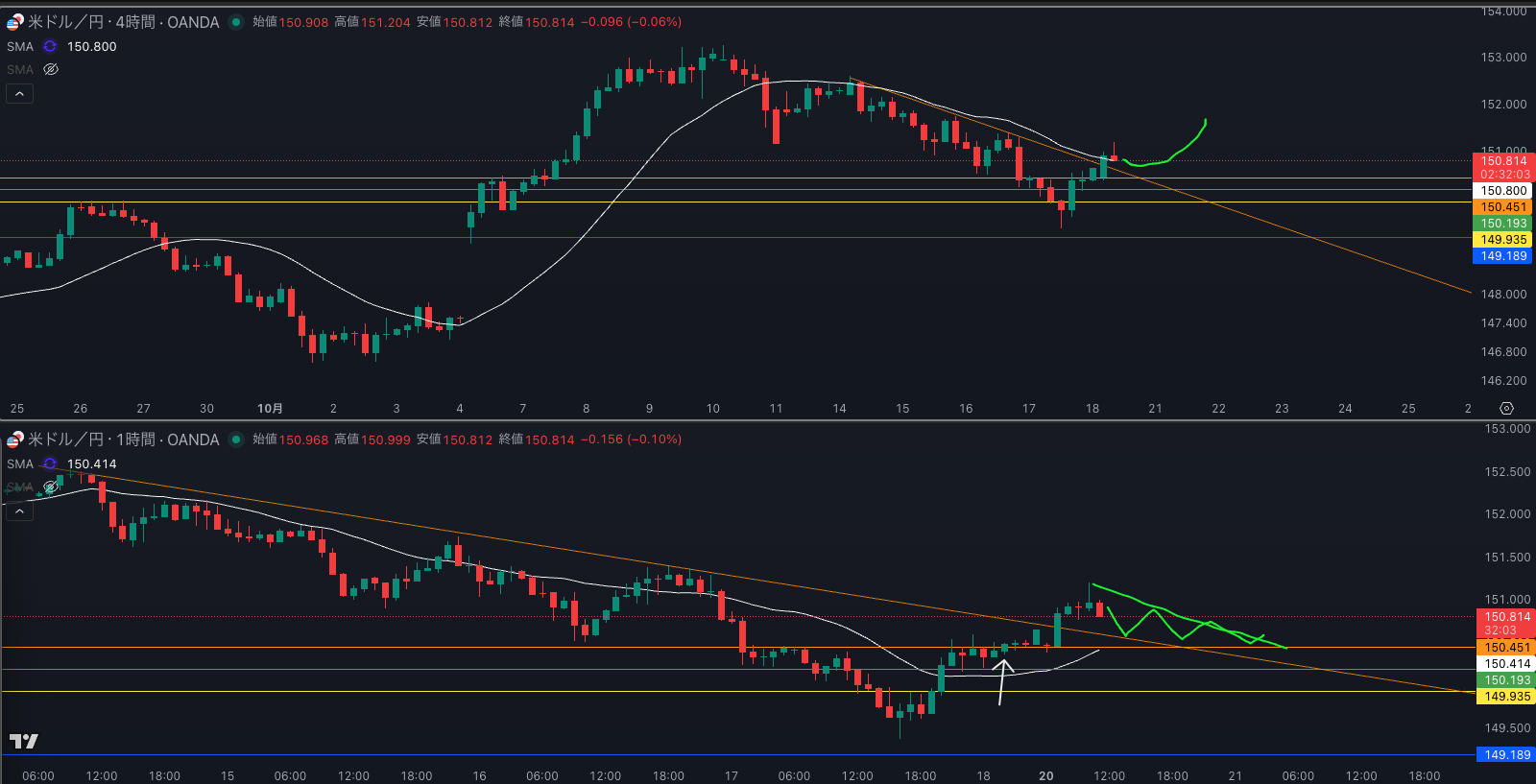The height and width of the screenshot is (784, 1536).
Task: Click the SMA refresh icon in 4-hour chart
Action: 50,46
